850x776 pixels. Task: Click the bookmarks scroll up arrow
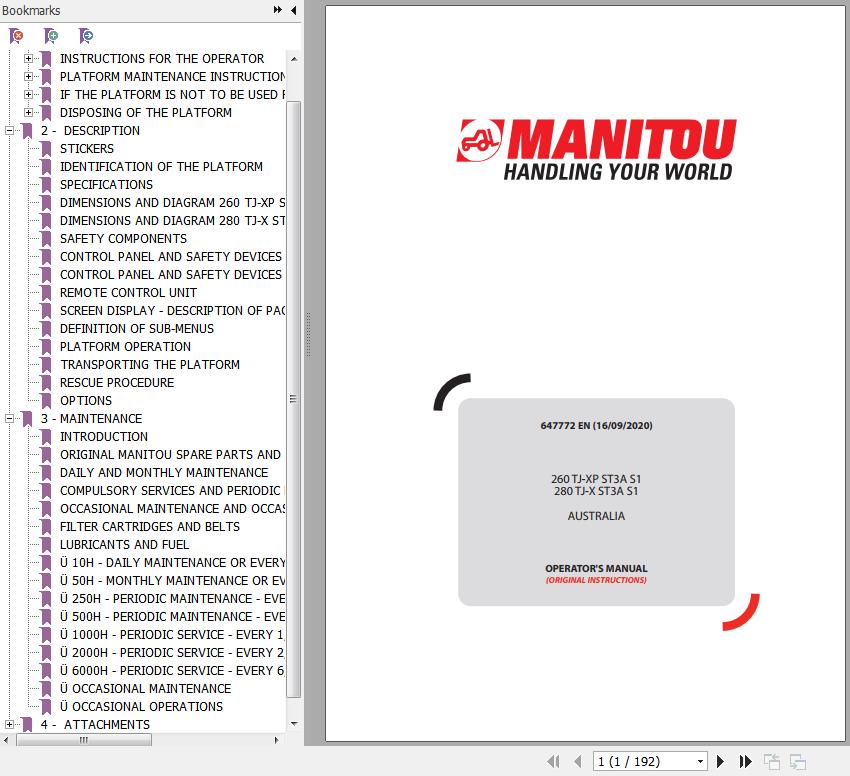click(x=294, y=59)
